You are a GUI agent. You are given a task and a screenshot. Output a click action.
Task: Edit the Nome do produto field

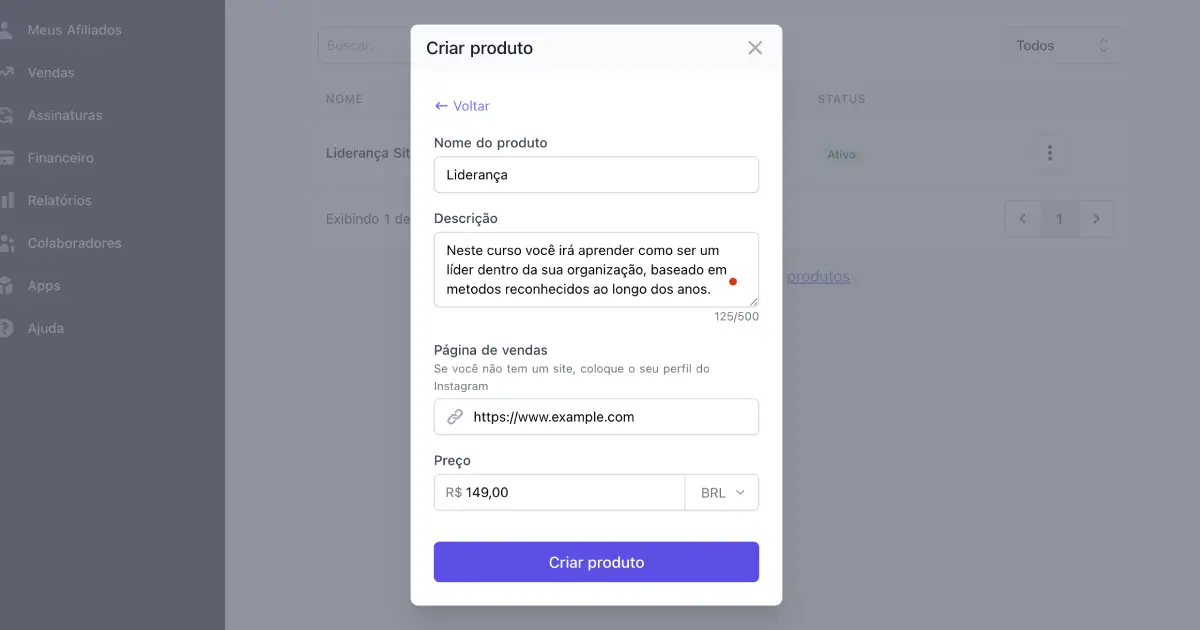click(596, 174)
